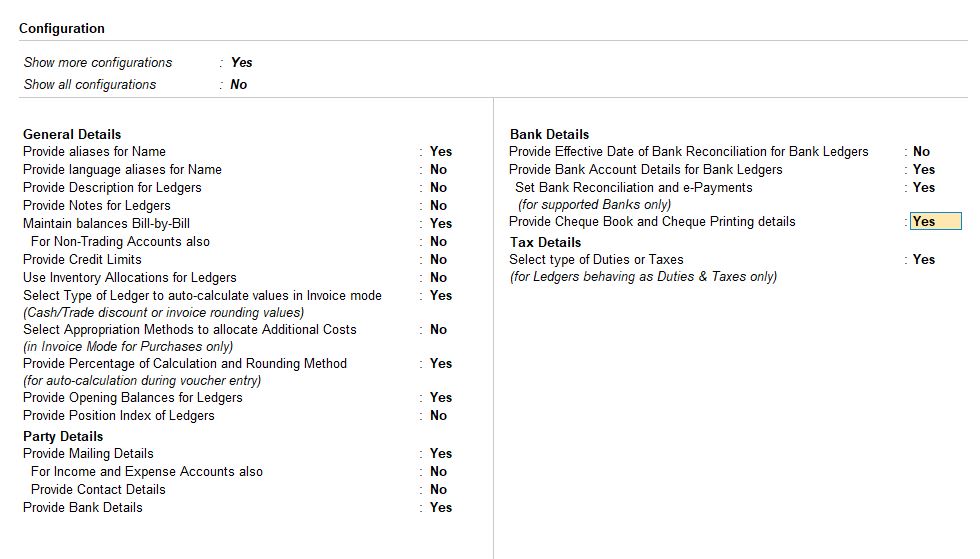
Task: Disable 'Provide Bank Details' under Party Details
Action: coord(440,507)
